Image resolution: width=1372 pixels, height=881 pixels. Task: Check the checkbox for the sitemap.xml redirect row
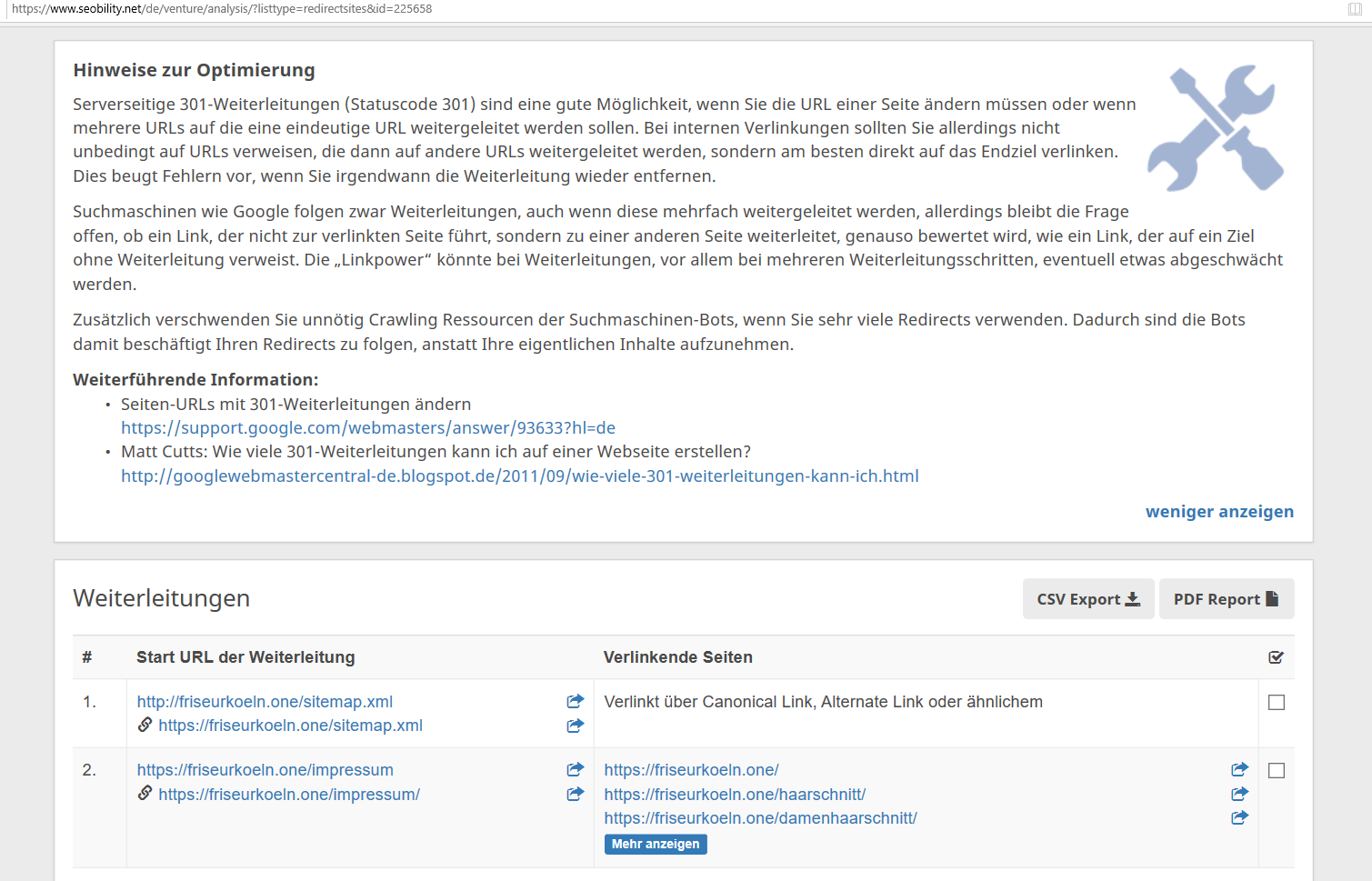[x=1277, y=702]
